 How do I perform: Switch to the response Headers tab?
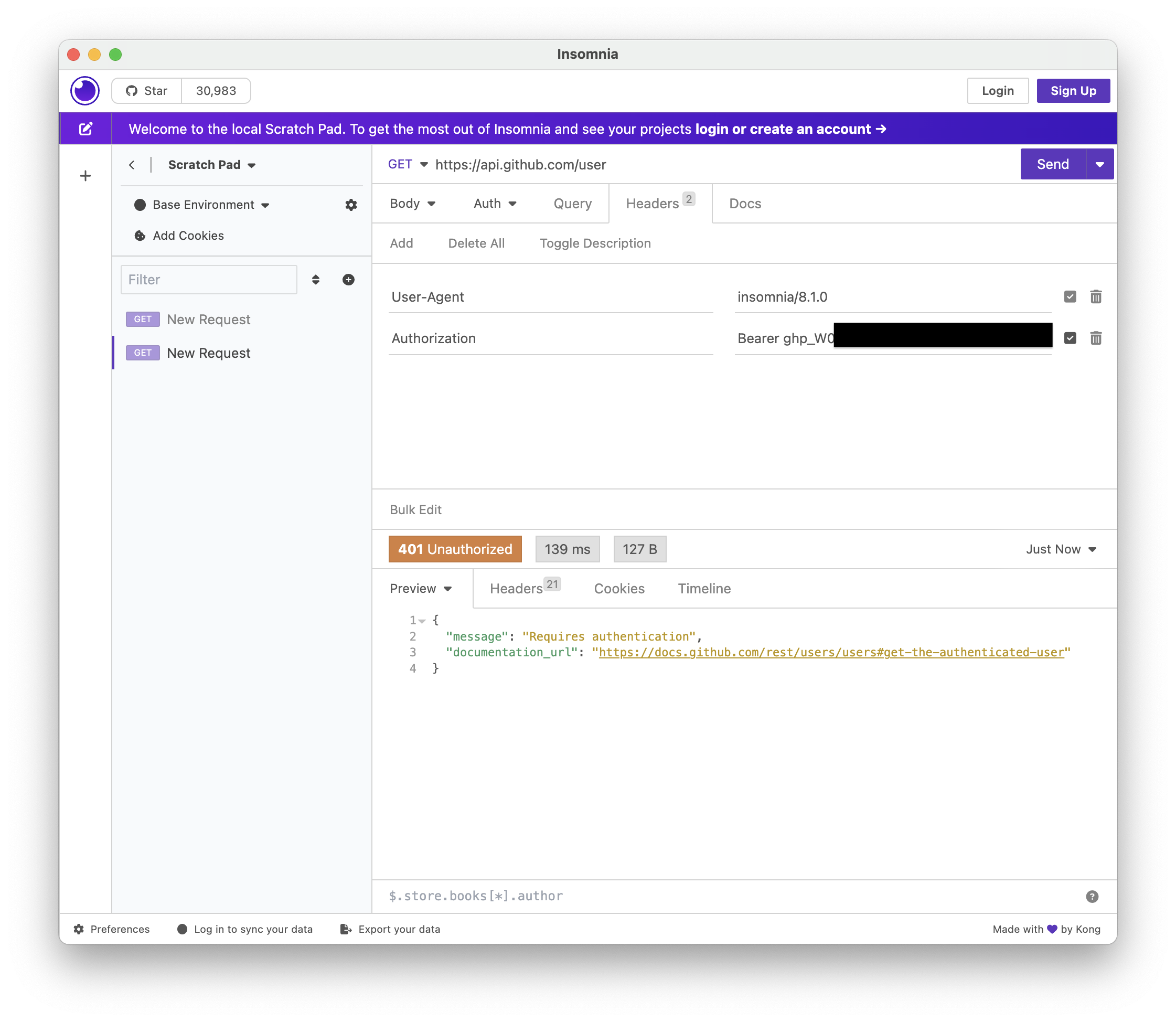525,588
